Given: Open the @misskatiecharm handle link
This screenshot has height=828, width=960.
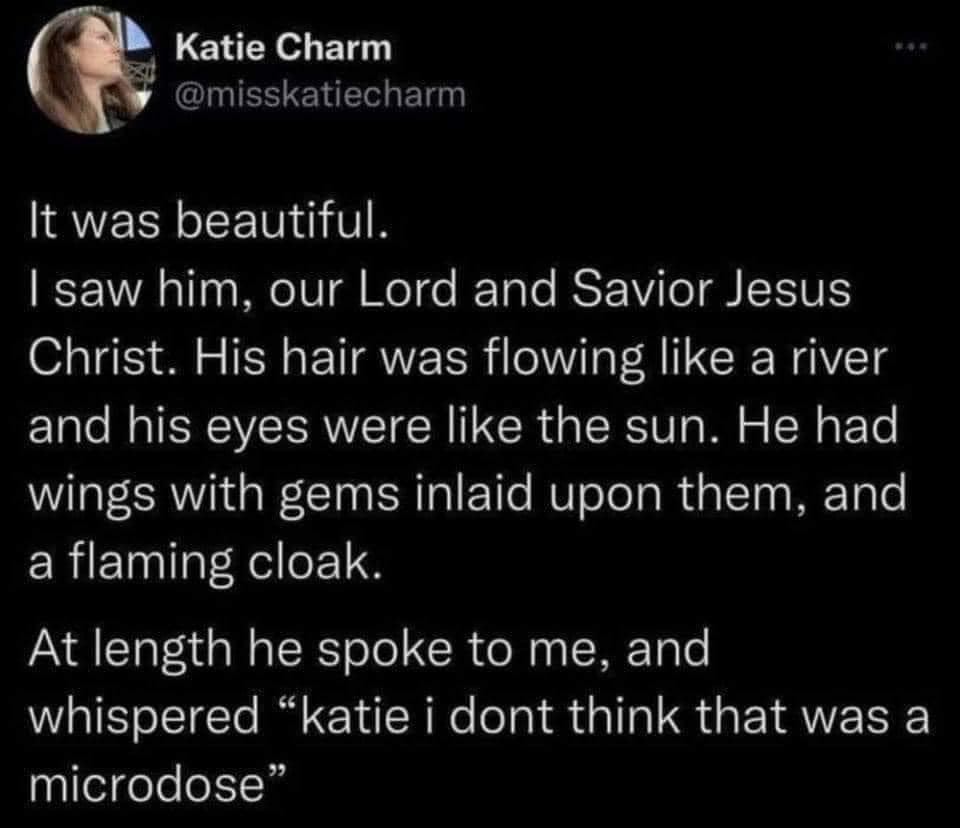Looking at the screenshot, I should (x=320, y=95).
